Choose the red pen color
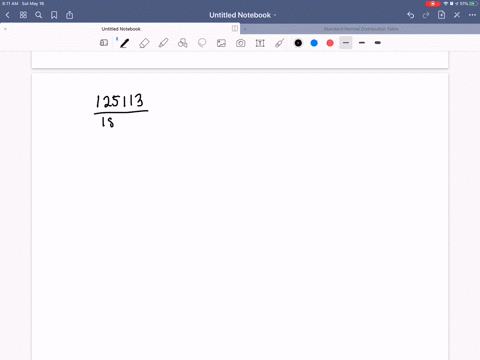 tap(330, 43)
